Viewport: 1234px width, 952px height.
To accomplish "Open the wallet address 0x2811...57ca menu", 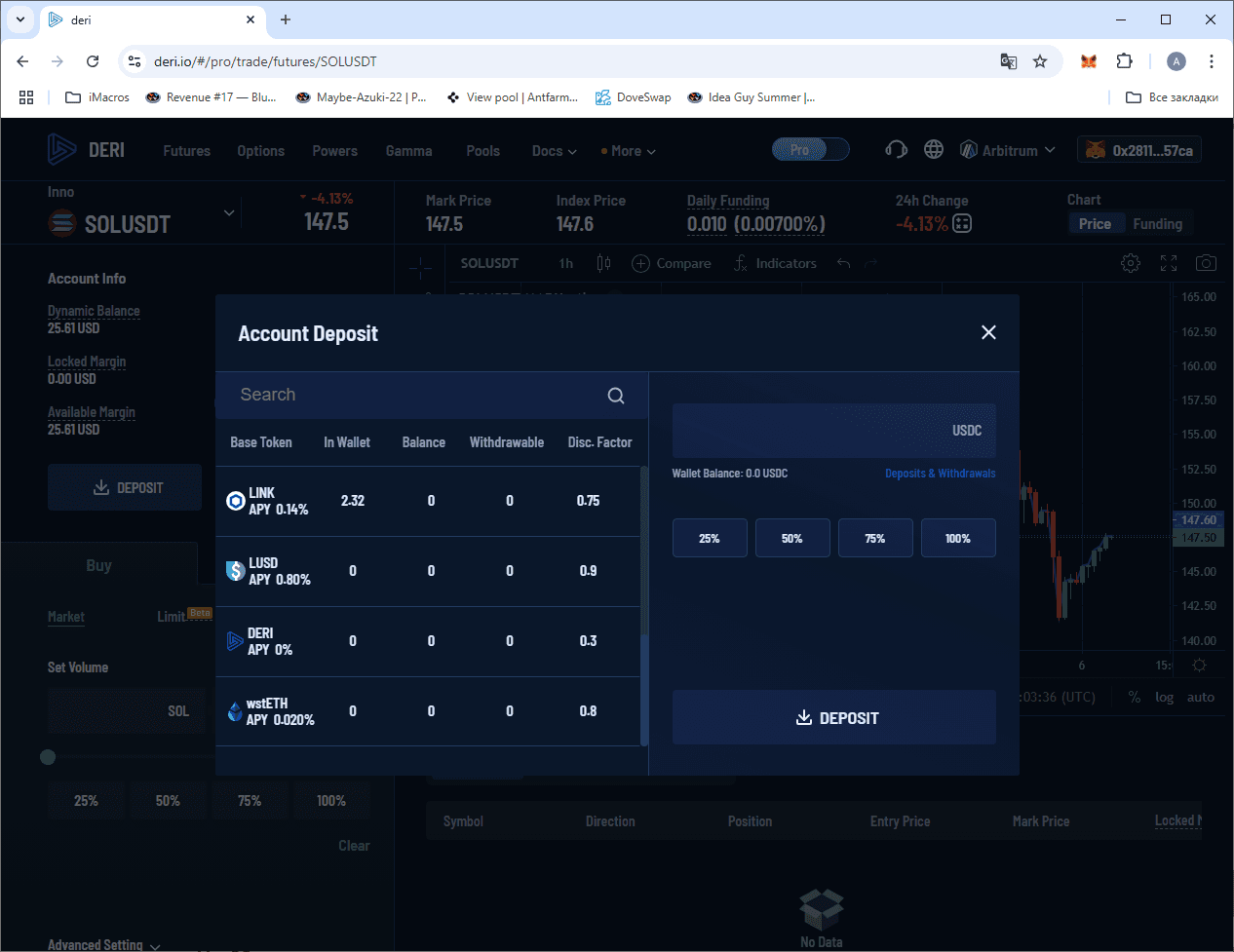I will click(x=1139, y=150).
